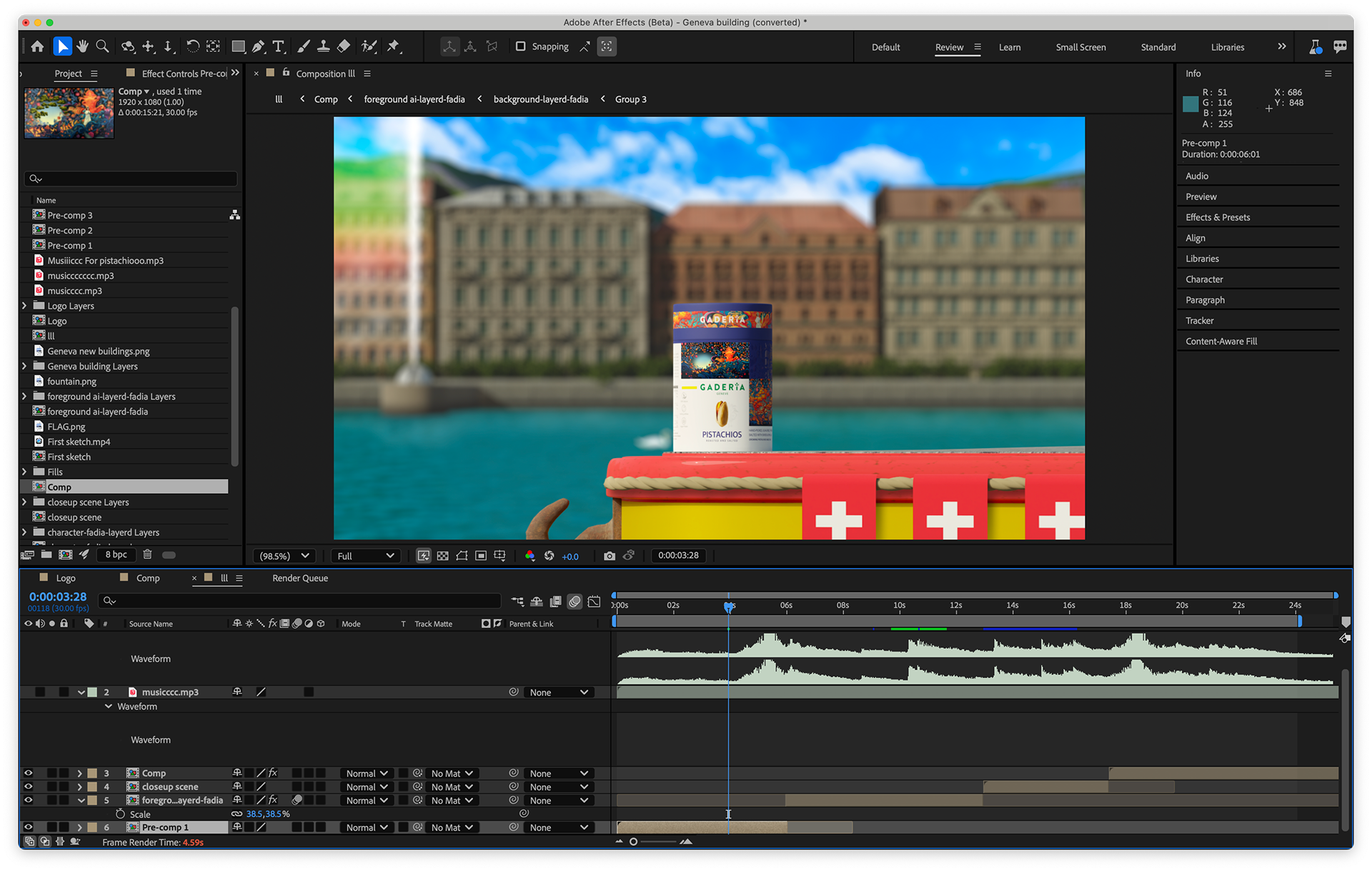
Task: Hide the Pre-comp 1 layer
Action: [x=28, y=827]
